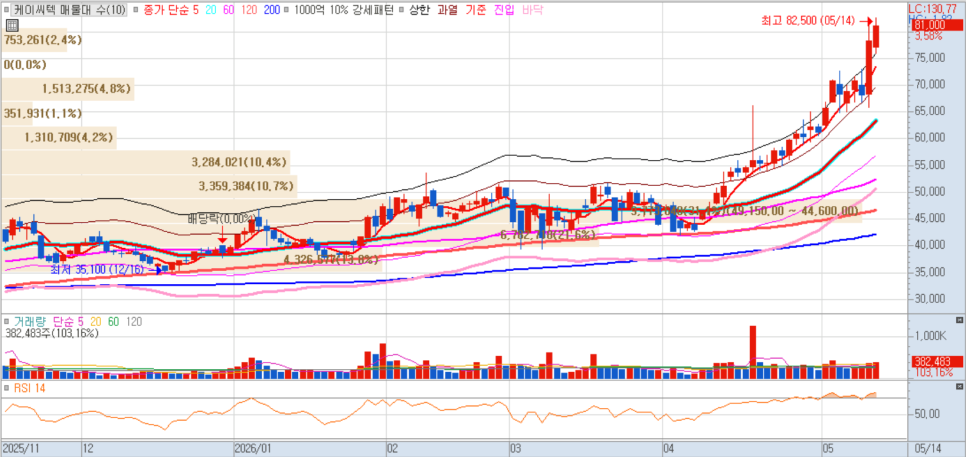Click the 3,58% change value on price axis
The height and width of the screenshot is (457, 966).
928,36
